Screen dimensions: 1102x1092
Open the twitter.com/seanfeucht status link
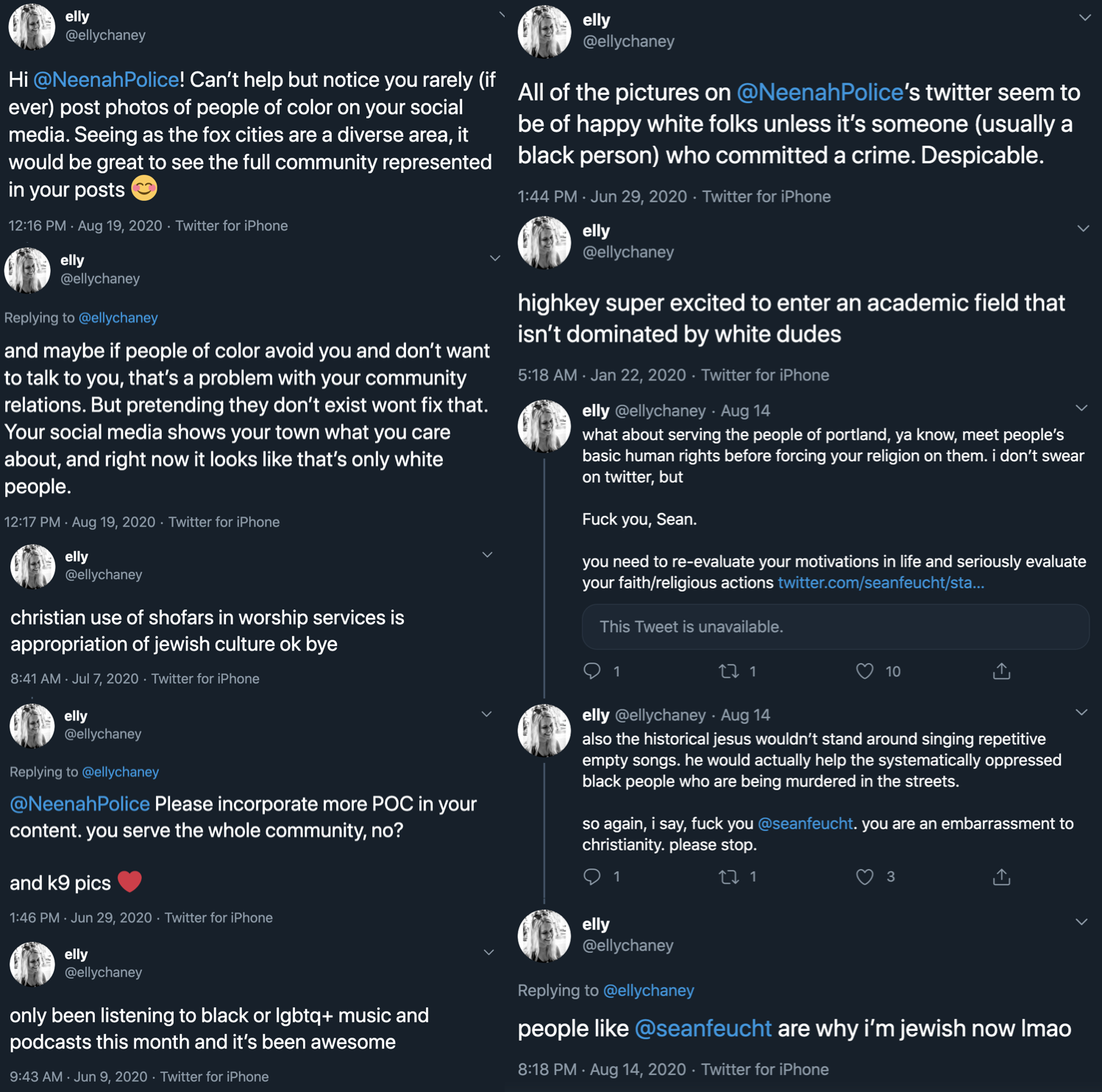coord(881,583)
